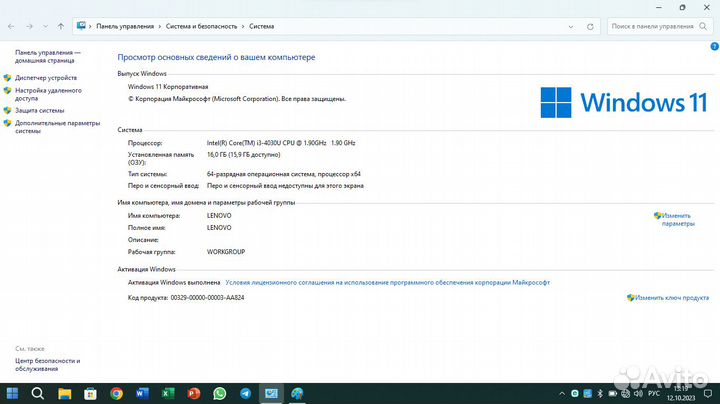Open 'Защита системы' link
Image resolution: width=720 pixels, height=404 pixels.
pyautogui.click(x=39, y=111)
